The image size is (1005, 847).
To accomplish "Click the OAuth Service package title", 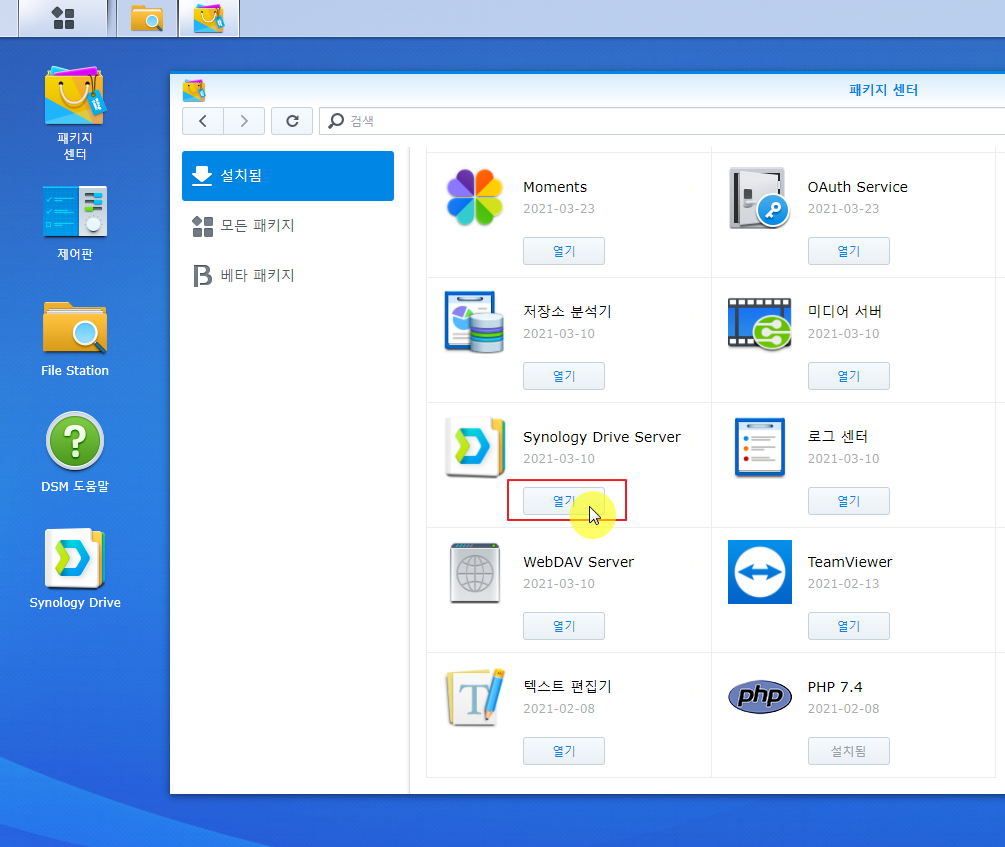I will 858,187.
